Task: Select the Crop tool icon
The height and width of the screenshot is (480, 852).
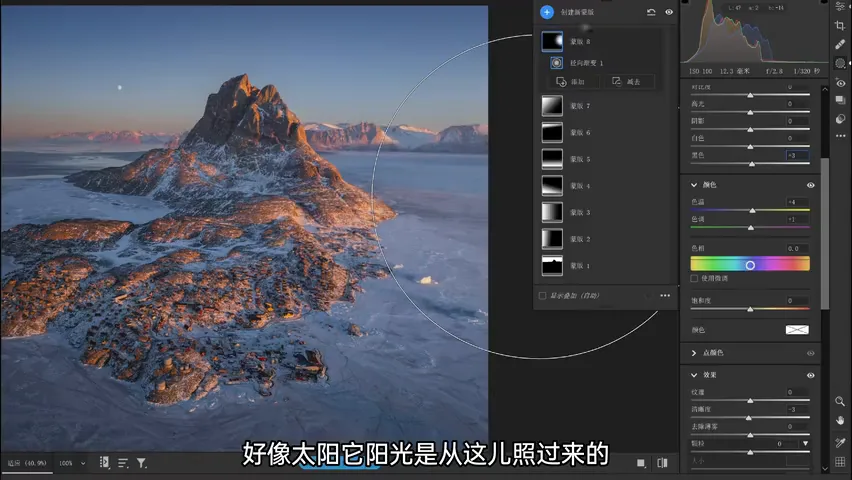Action: 840,26
